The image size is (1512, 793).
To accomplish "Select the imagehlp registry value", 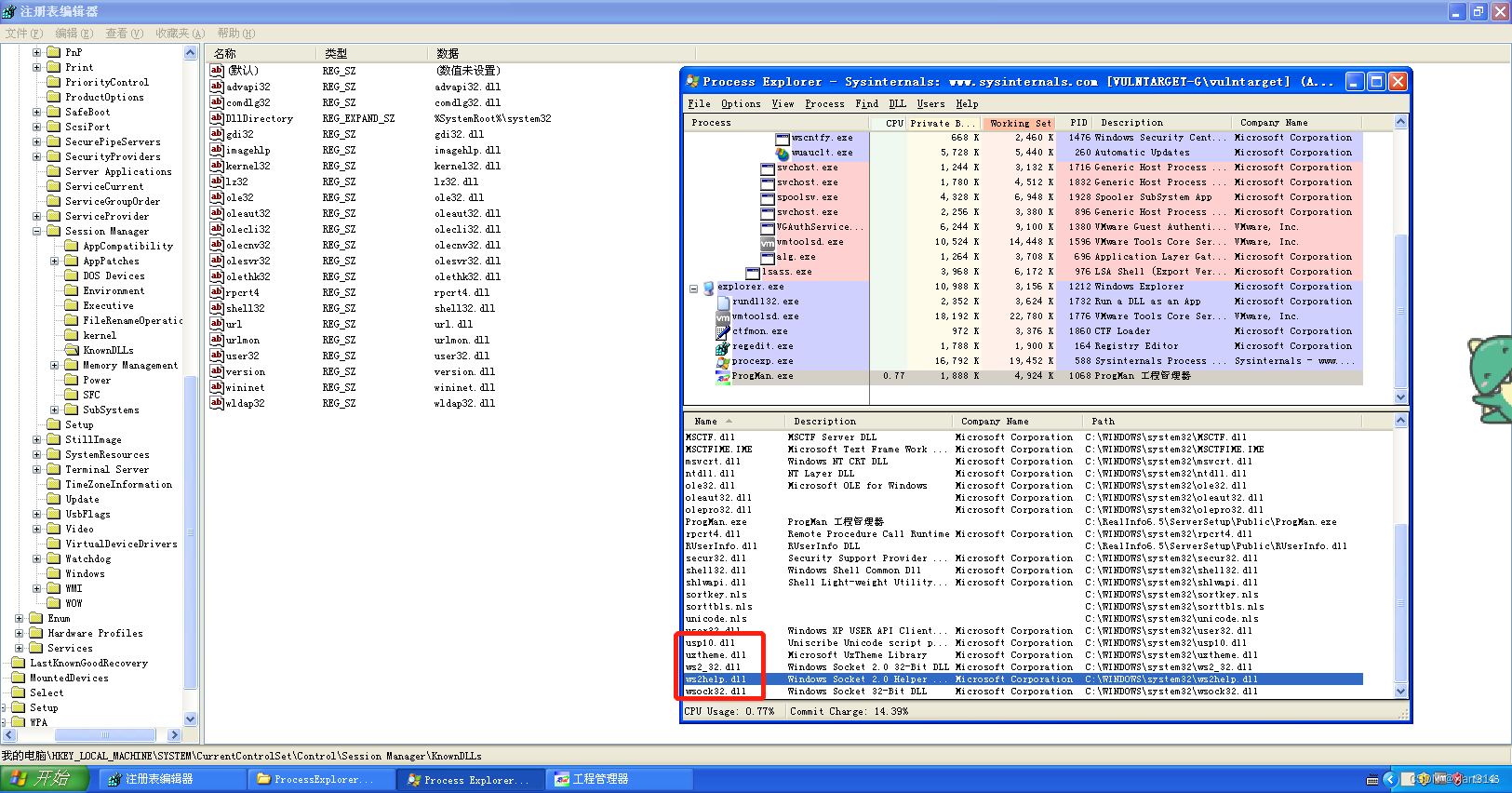I will point(248,150).
